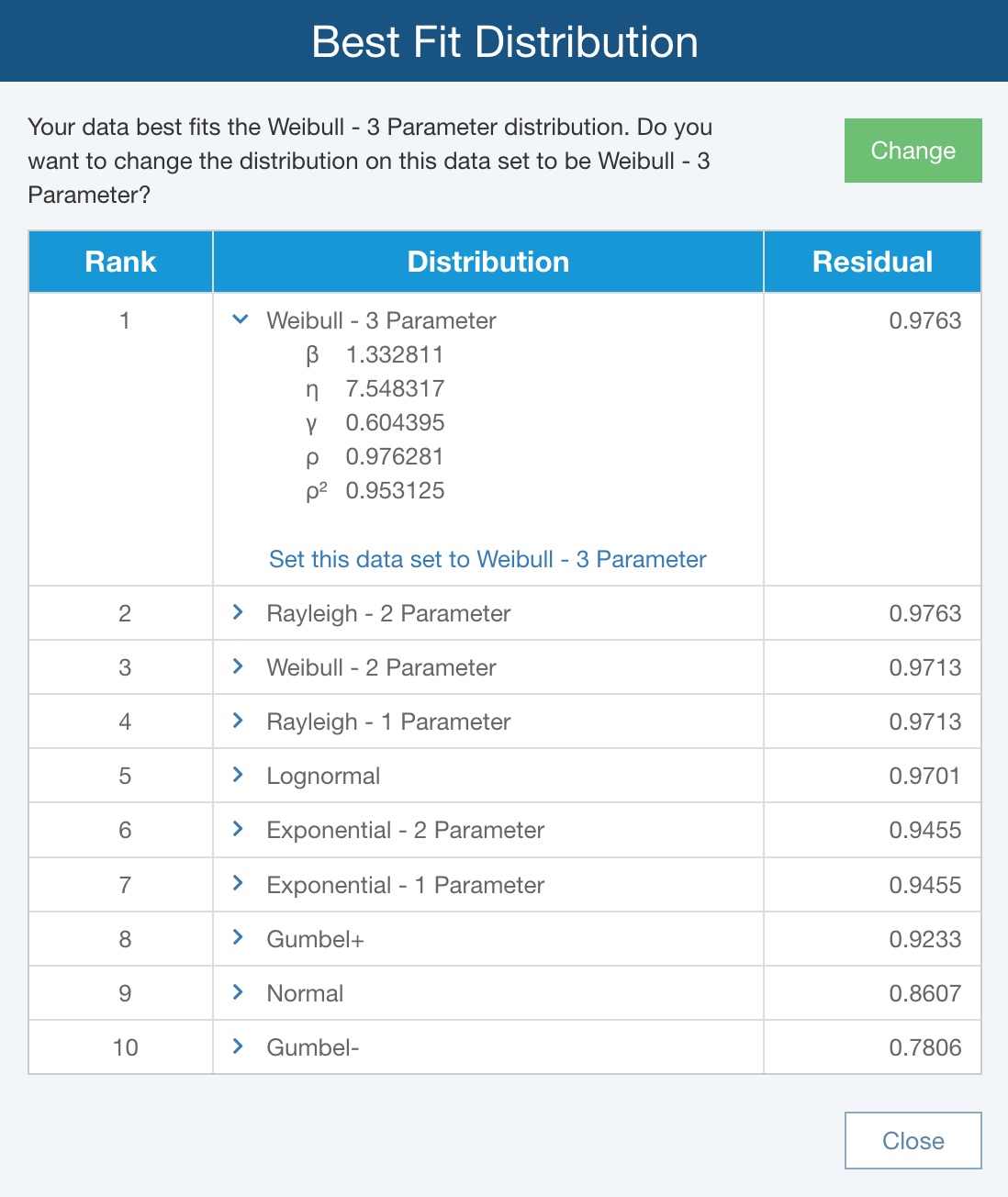1008x1197 pixels.
Task: Expand the Weibull - 2 Parameter row
Action: click(x=238, y=666)
